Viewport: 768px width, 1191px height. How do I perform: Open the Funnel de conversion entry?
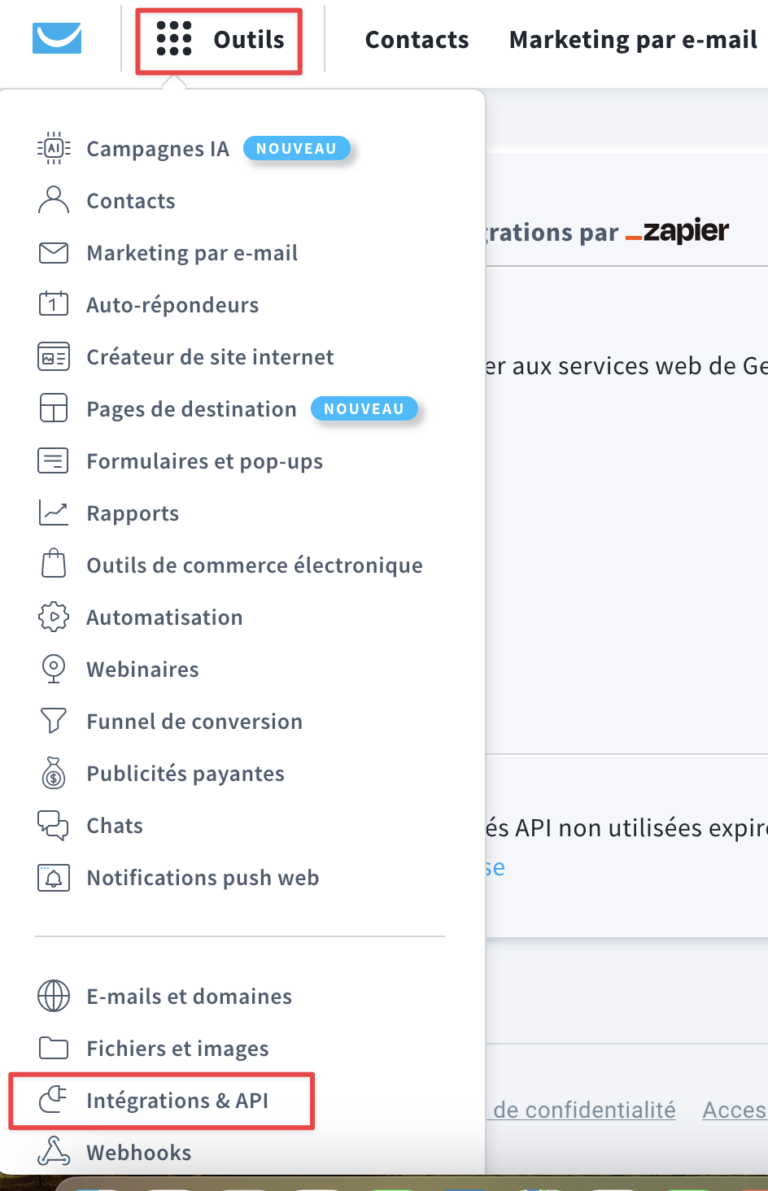195,721
